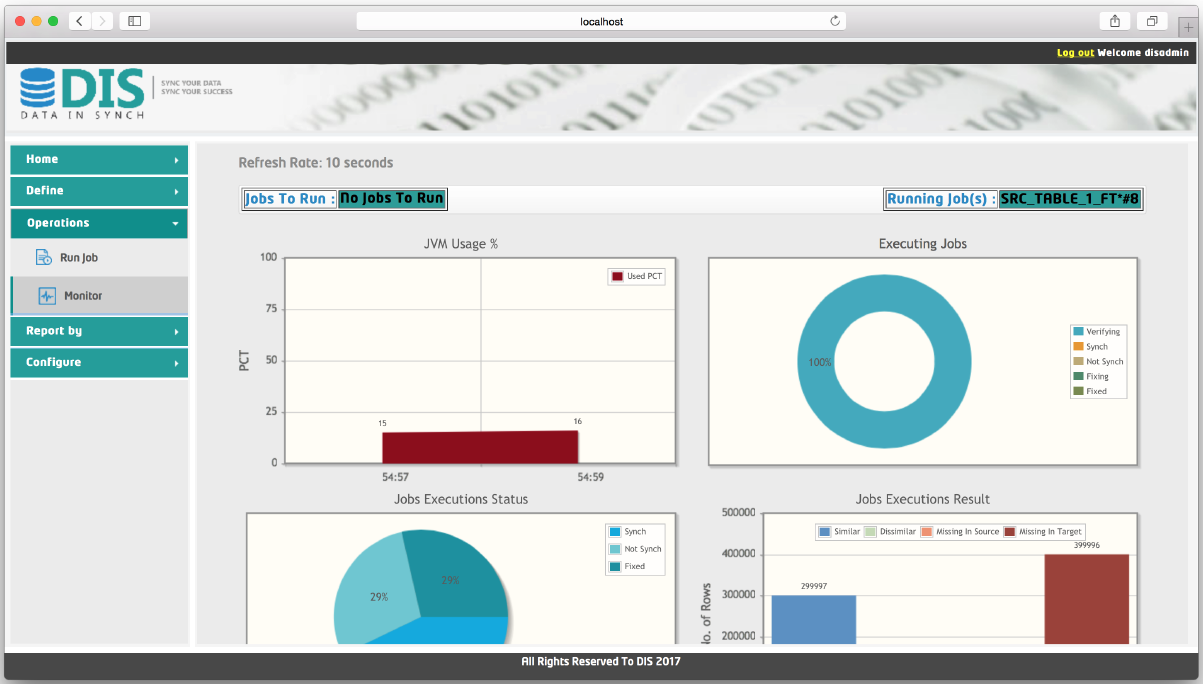Click the SRC_TABLE_1_FT*#8 running job
The image size is (1203, 684).
(1070, 199)
